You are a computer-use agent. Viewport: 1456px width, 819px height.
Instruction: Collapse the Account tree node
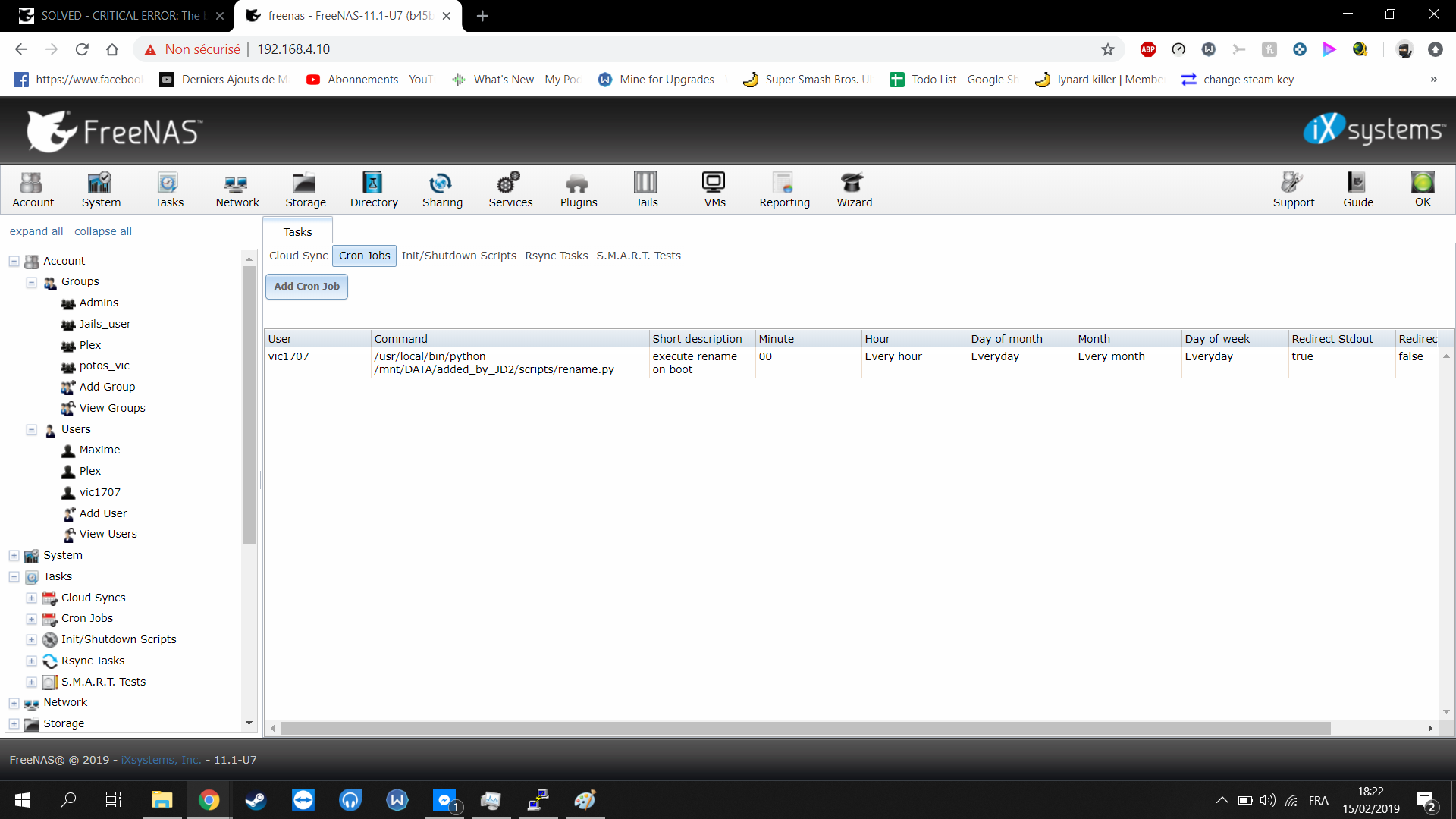click(14, 262)
